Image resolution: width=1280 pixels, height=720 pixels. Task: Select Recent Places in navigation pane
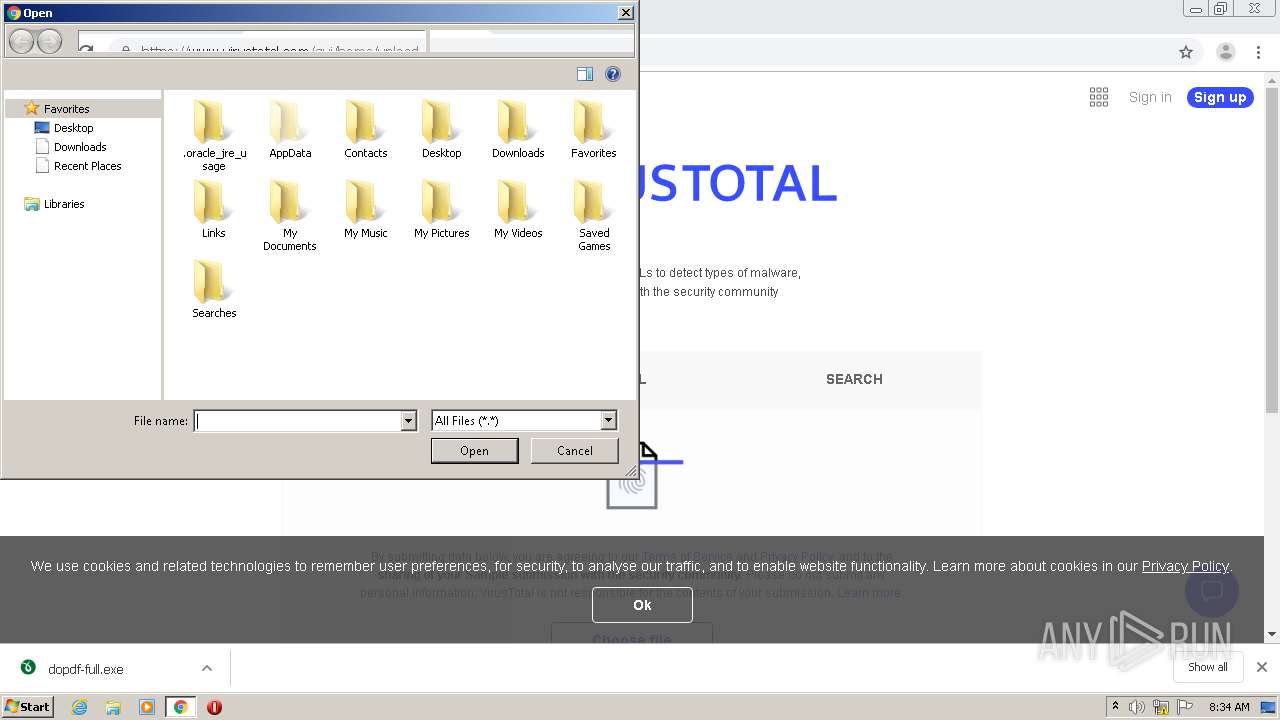tap(87, 166)
